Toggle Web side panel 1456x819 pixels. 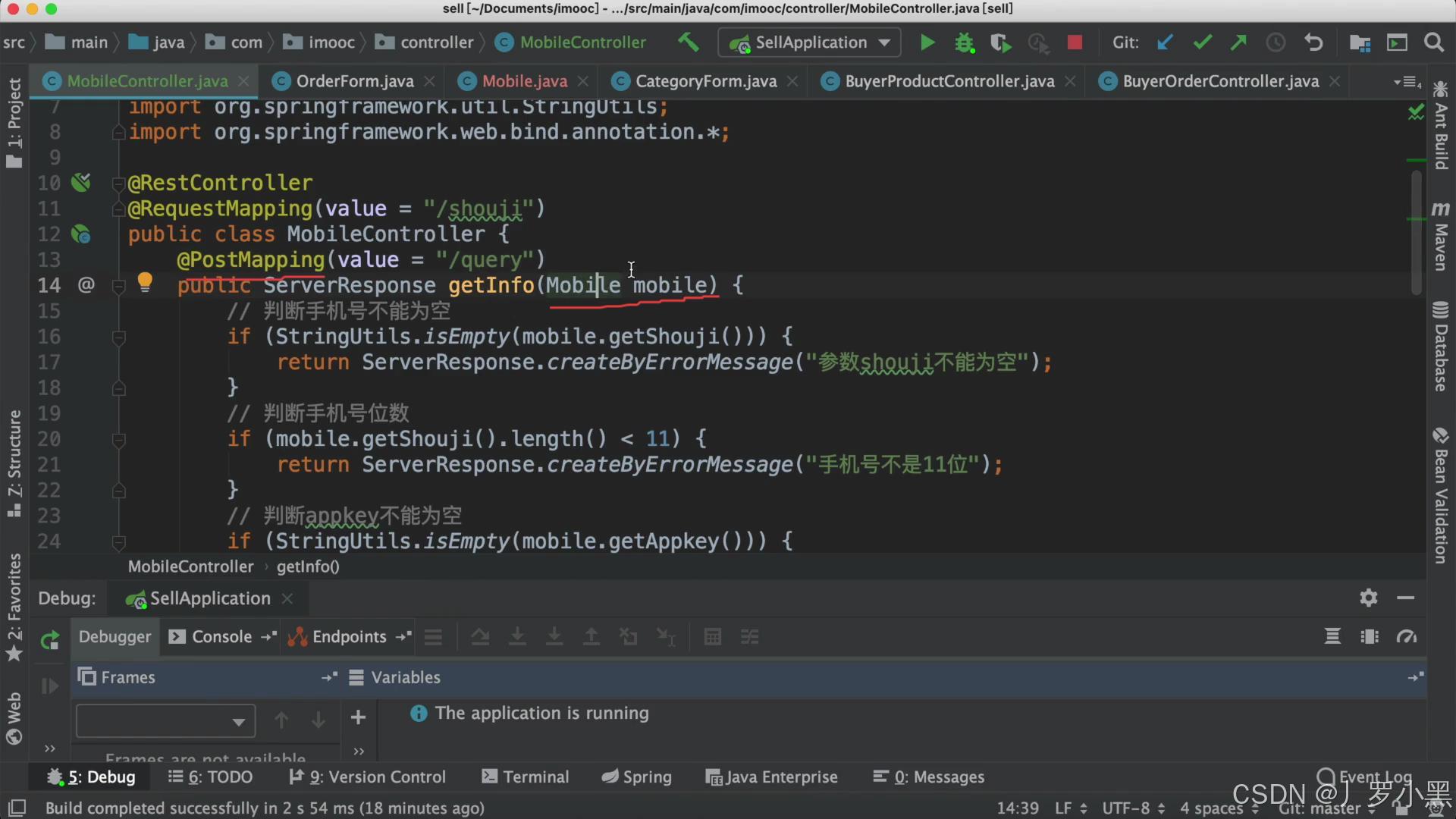[14, 718]
